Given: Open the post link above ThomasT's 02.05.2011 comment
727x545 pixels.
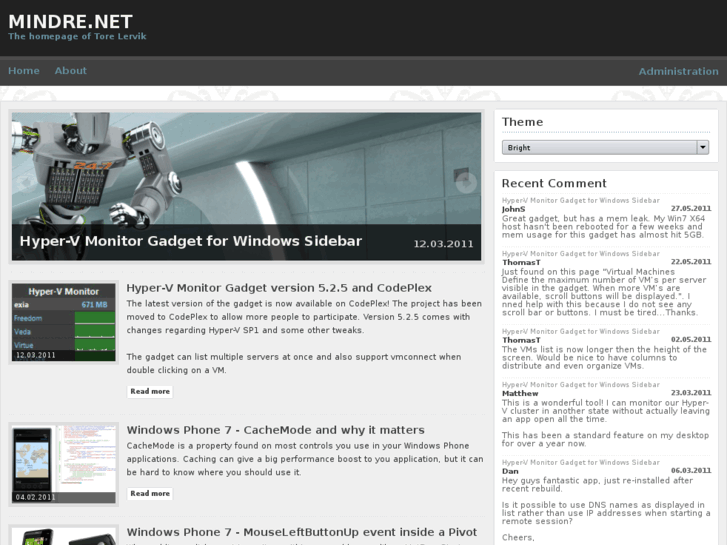Looking at the screenshot, I should coord(580,331).
